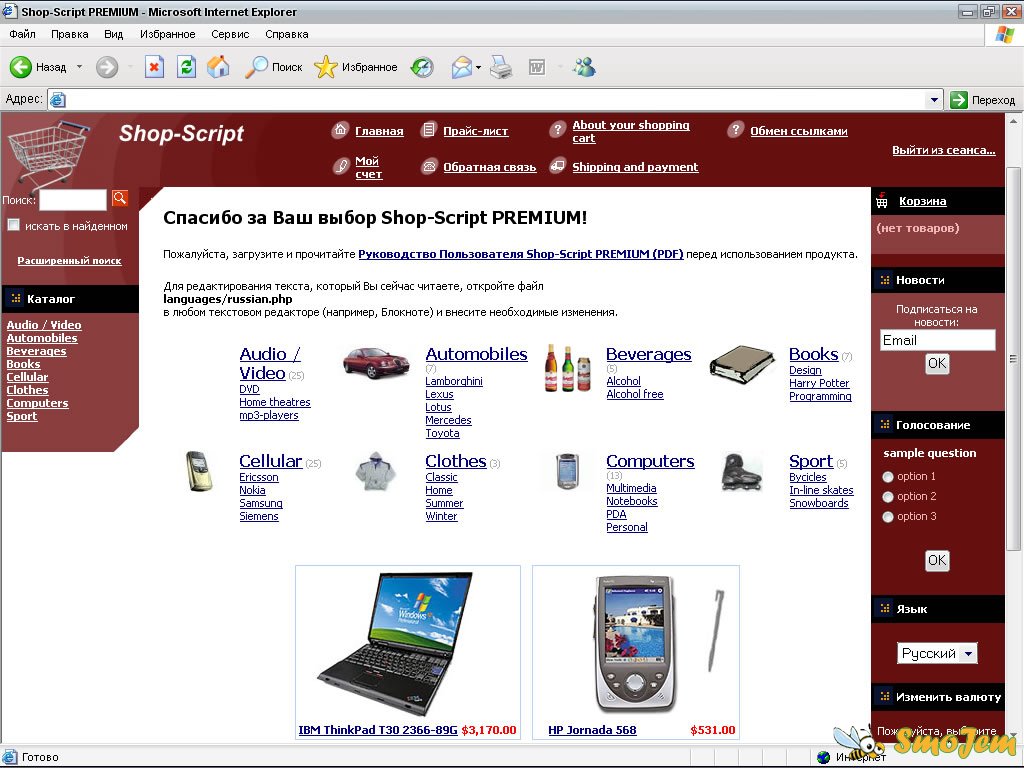Open the Обмен ссылками link
This screenshot has width=1024, height=768.
799,131
